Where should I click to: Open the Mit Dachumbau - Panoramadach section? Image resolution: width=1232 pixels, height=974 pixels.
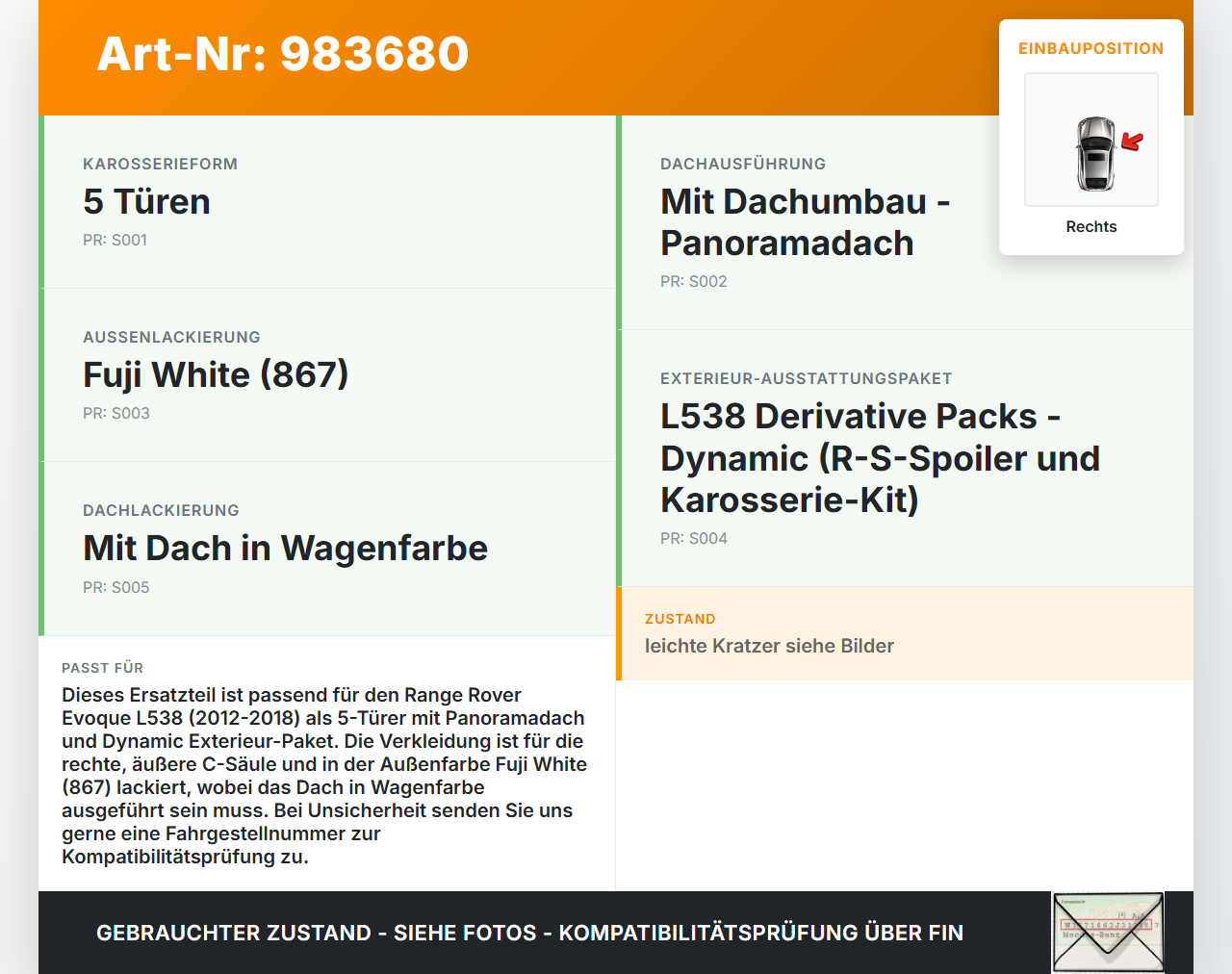click(805, 221)
